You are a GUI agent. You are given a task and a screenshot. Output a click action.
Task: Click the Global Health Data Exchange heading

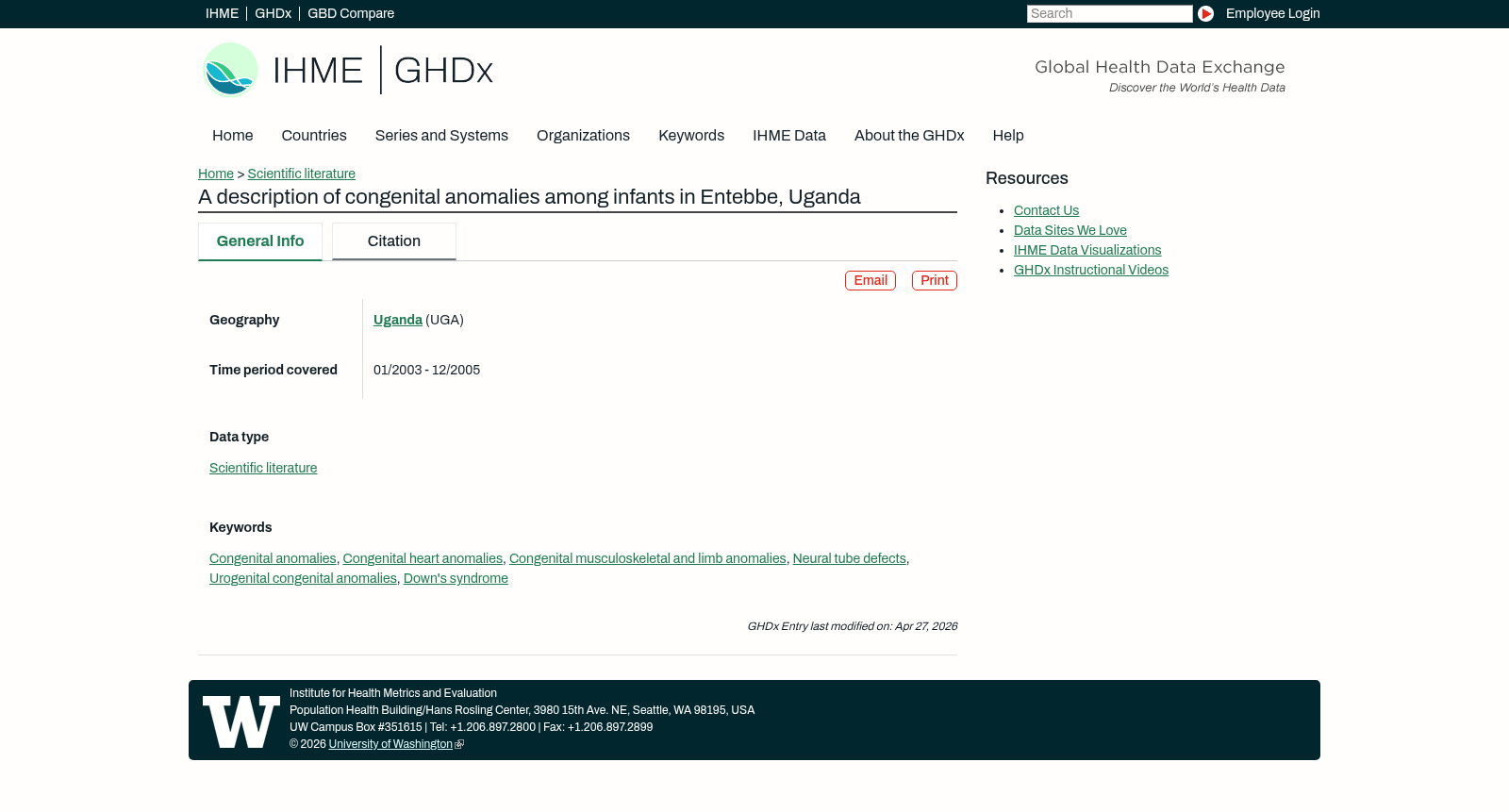pos(1159,67)
